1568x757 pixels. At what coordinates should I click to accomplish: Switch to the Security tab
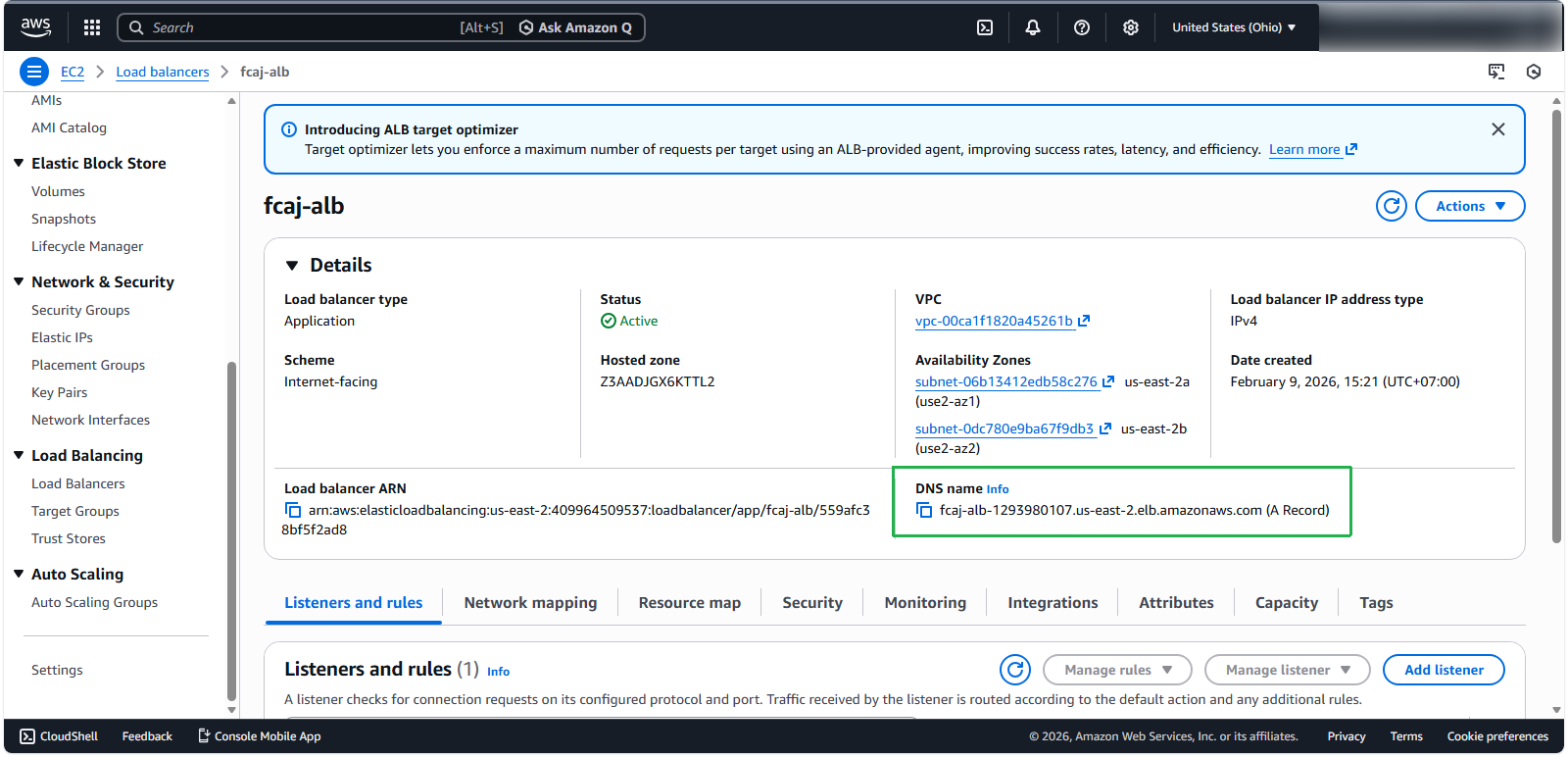pyautogui.click(x=812, y=603)
